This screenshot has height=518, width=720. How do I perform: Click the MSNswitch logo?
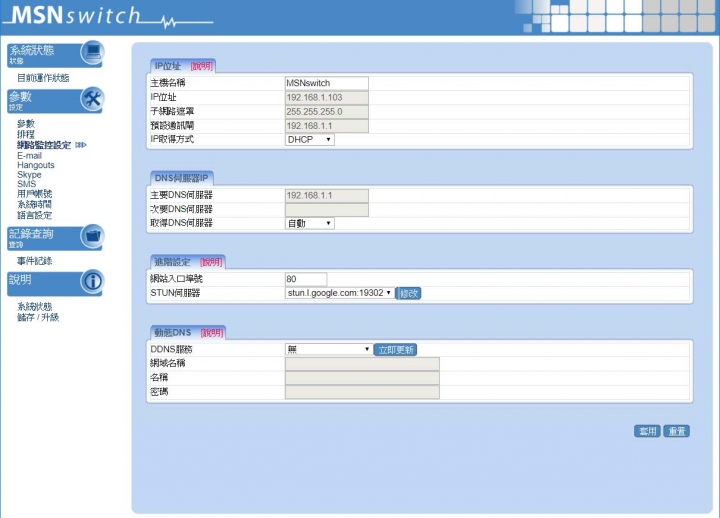coord(108,17)
